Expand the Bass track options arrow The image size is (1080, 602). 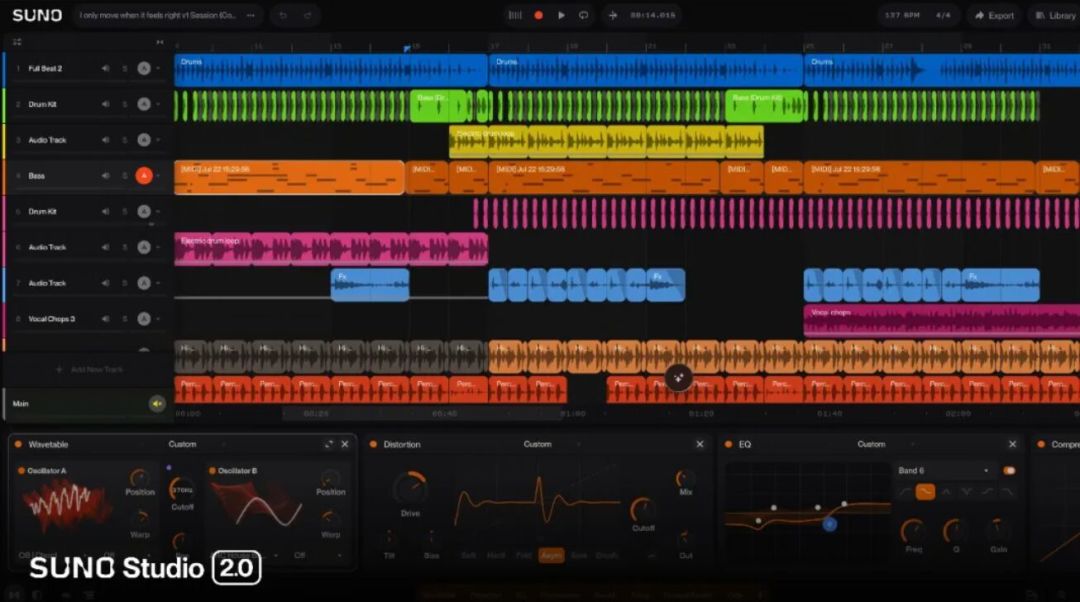click(x=158, y=176)
